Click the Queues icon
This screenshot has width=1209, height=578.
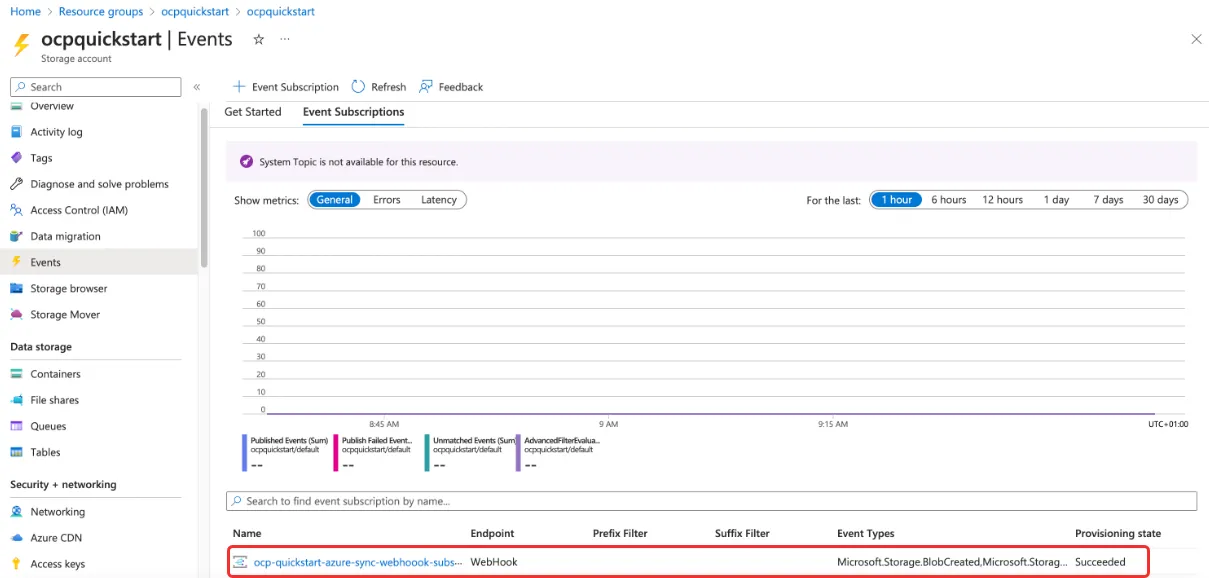point(16,426)
